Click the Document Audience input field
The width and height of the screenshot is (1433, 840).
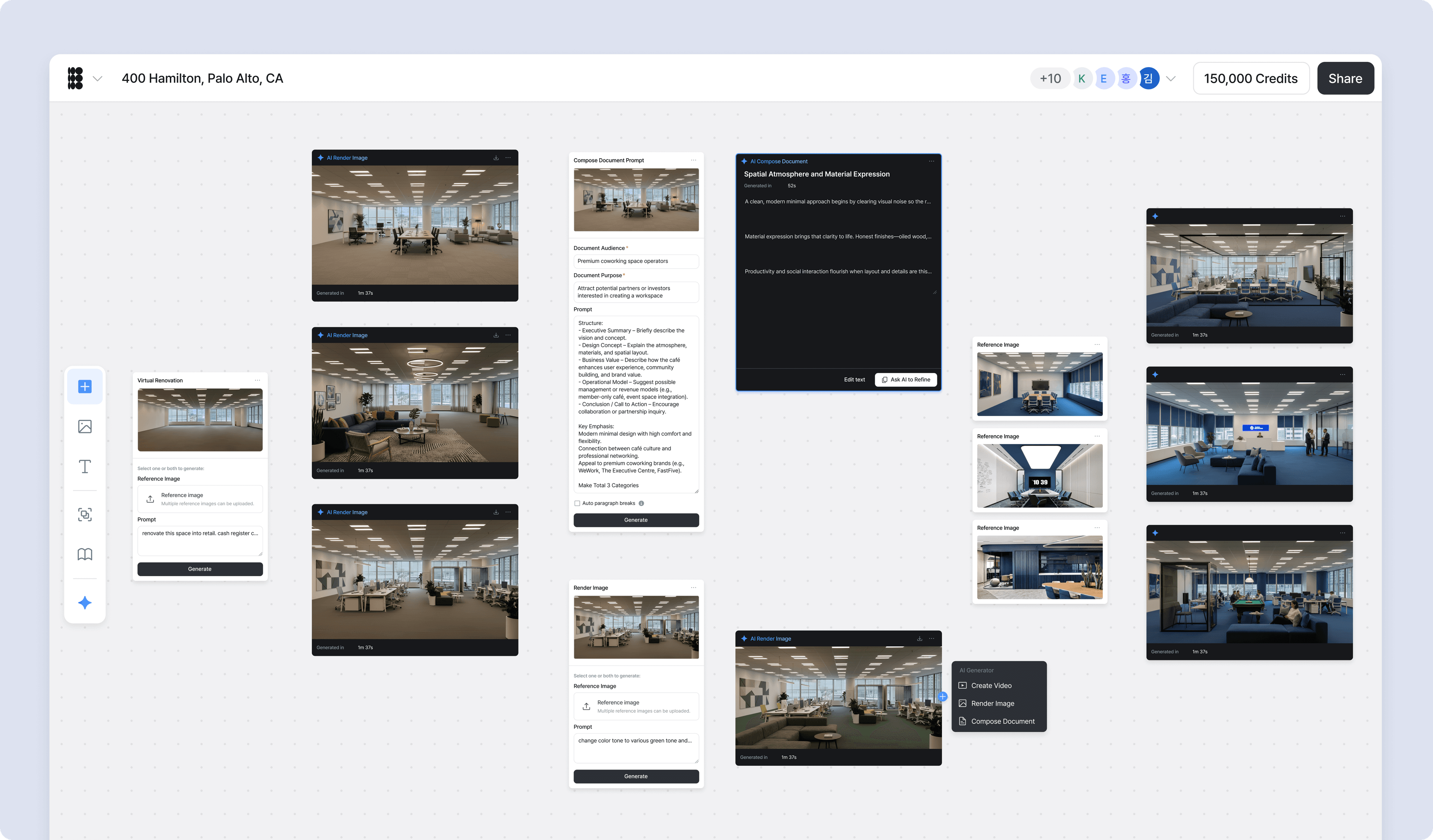click(636, 261)
